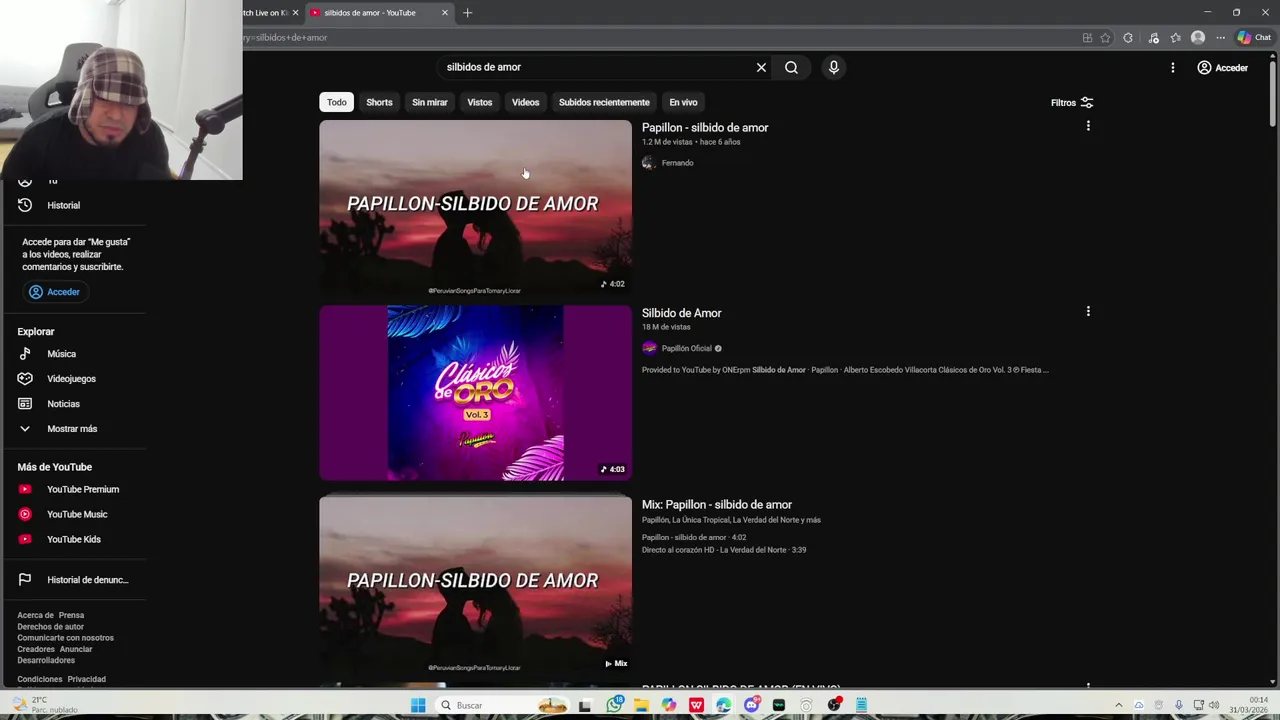
Task: Play the Clásicos de Oro Vol.3 thumbnail
Action: coord(475,393)
